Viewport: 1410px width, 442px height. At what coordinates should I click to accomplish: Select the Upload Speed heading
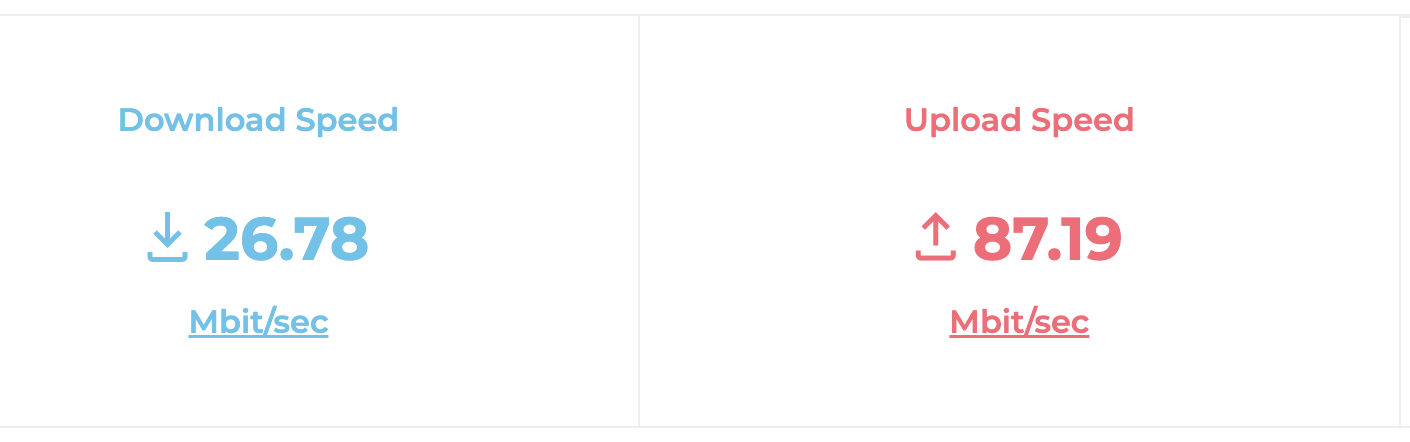[x=1019, y=121]
